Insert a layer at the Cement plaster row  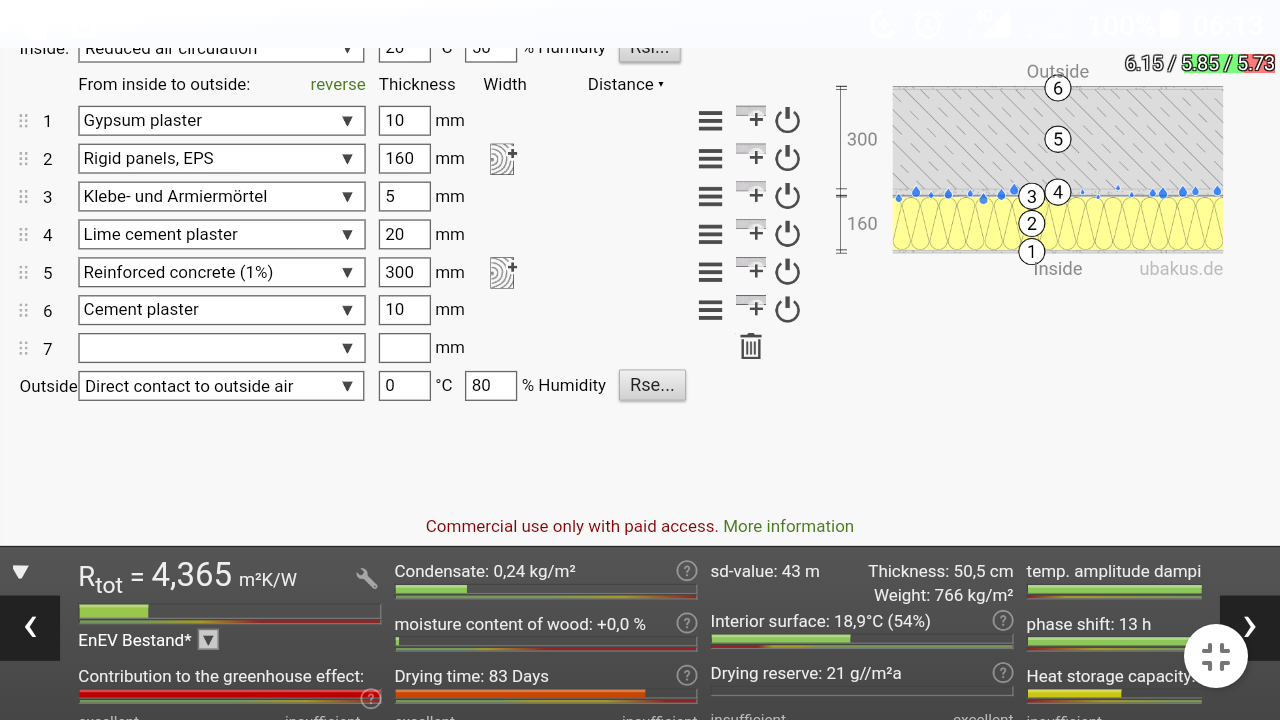point(751,307)
